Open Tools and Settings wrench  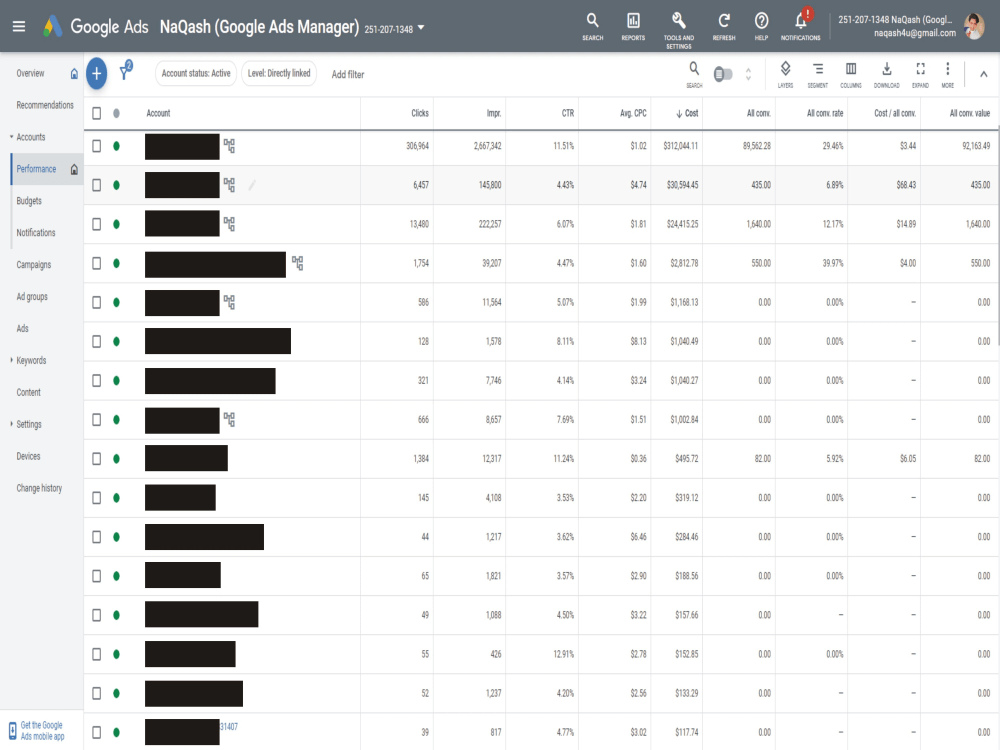(679, 30)
